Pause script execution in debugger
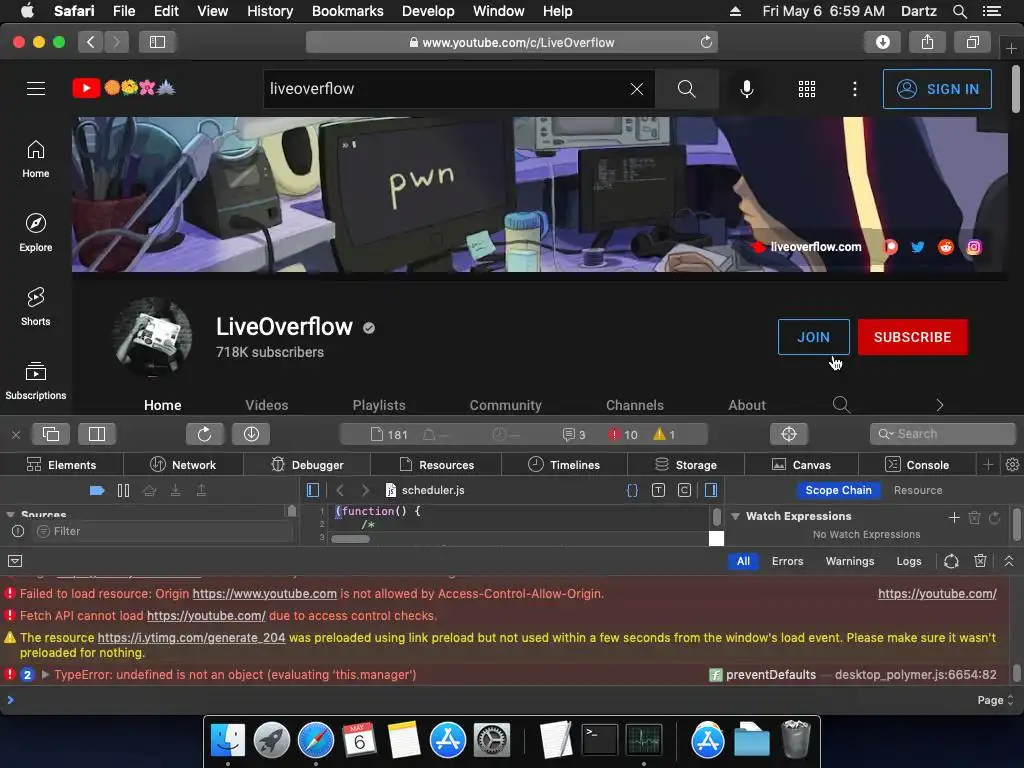The height and width of the screenshot is (768, 1024). coord(123,490)
